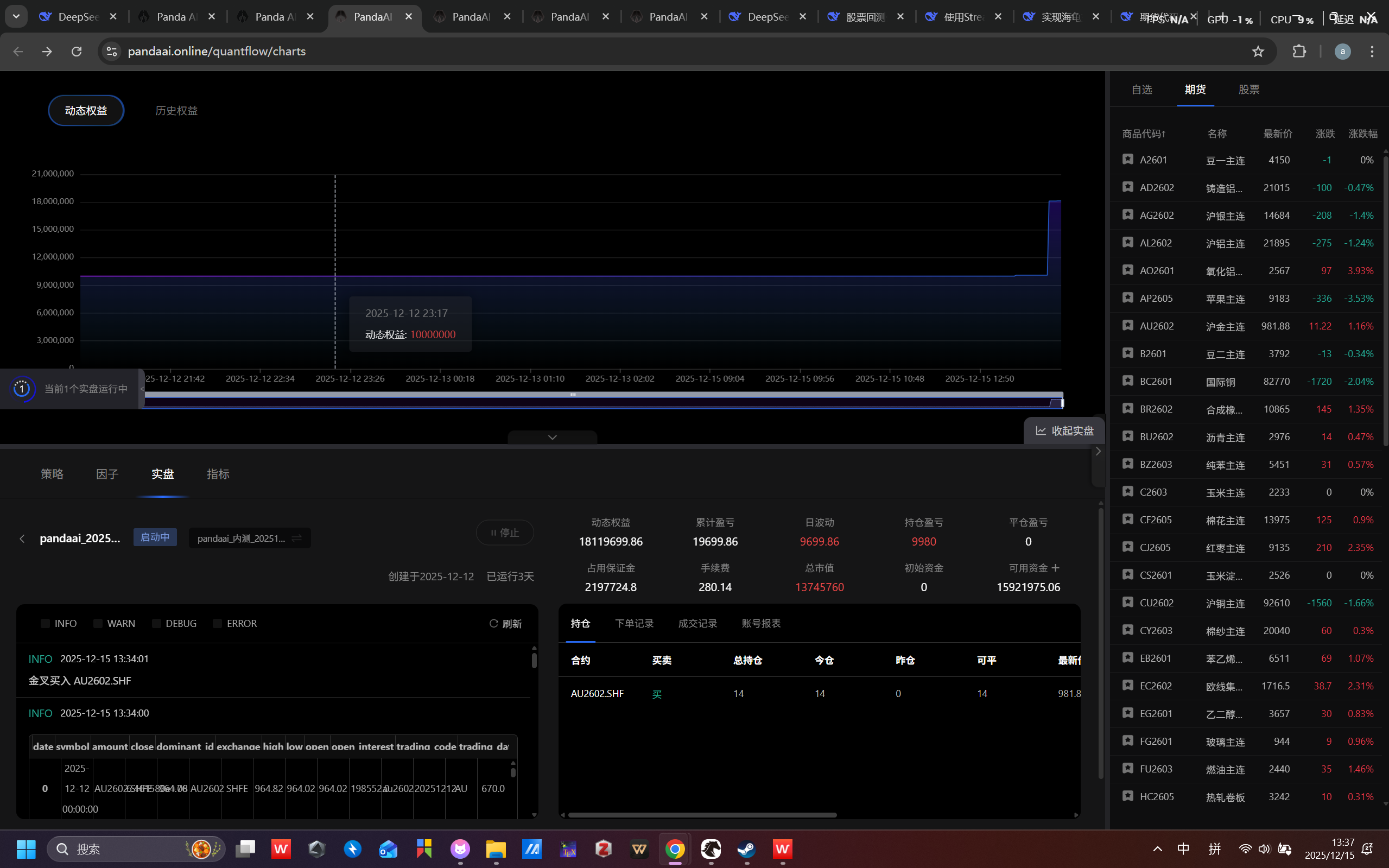Enable the INFO log filter checkbox
The width and height of the screenshot is (1389, 868).
point(46,623)
